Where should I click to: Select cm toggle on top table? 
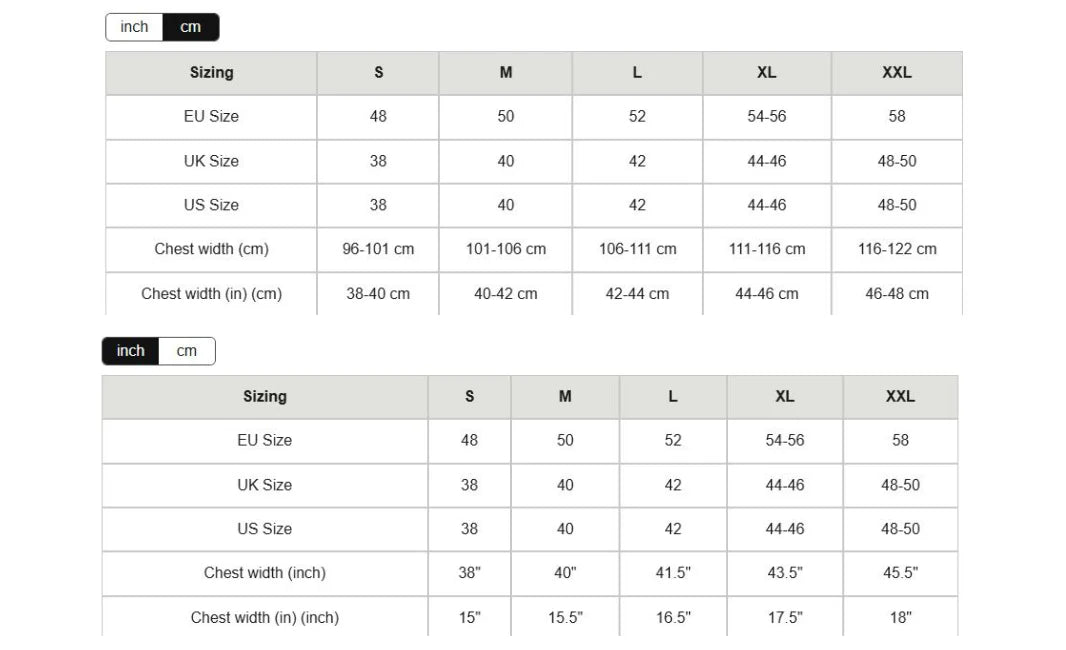(x=190, y=27)
